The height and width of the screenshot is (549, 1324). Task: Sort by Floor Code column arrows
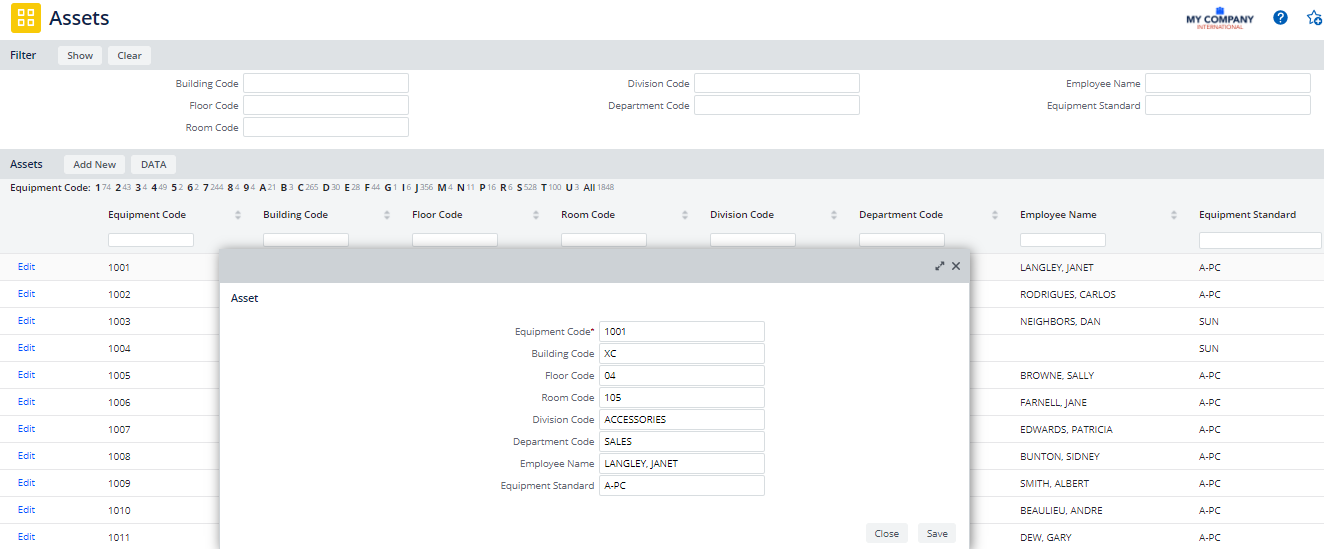coord(536,215)
